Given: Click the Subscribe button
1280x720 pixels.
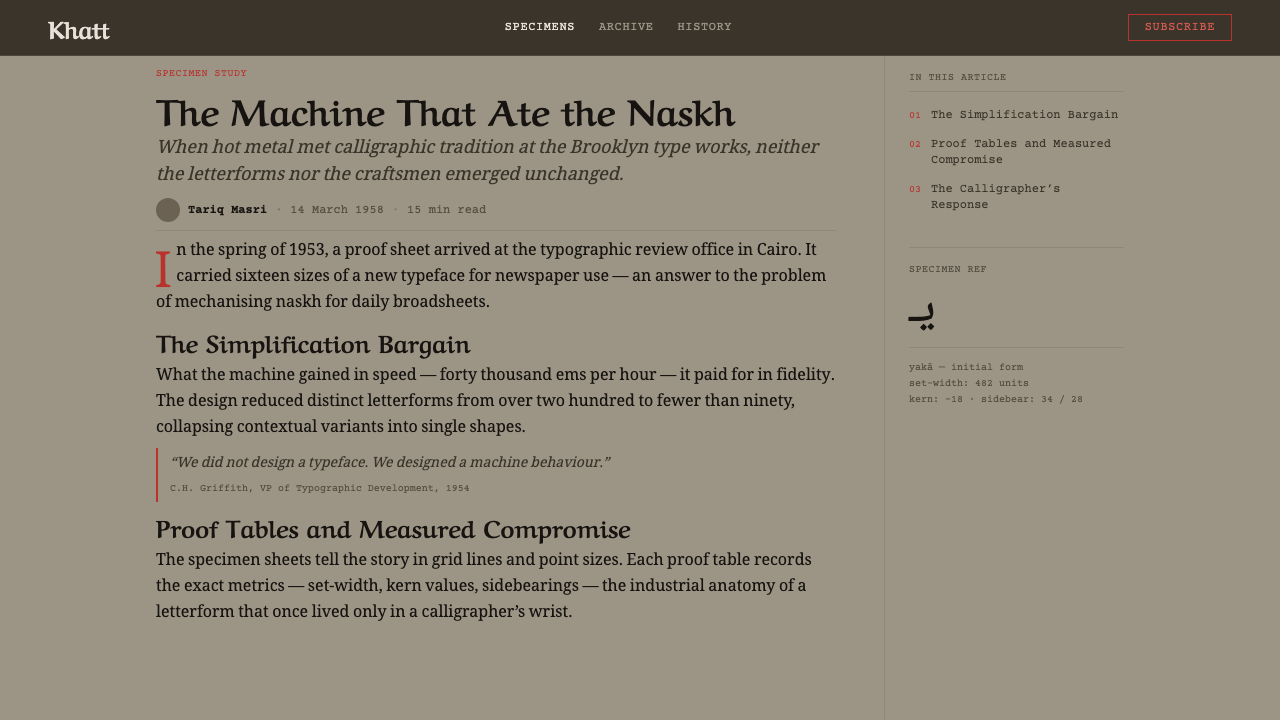Looking at the screenshot, I should coord(1180,27).
